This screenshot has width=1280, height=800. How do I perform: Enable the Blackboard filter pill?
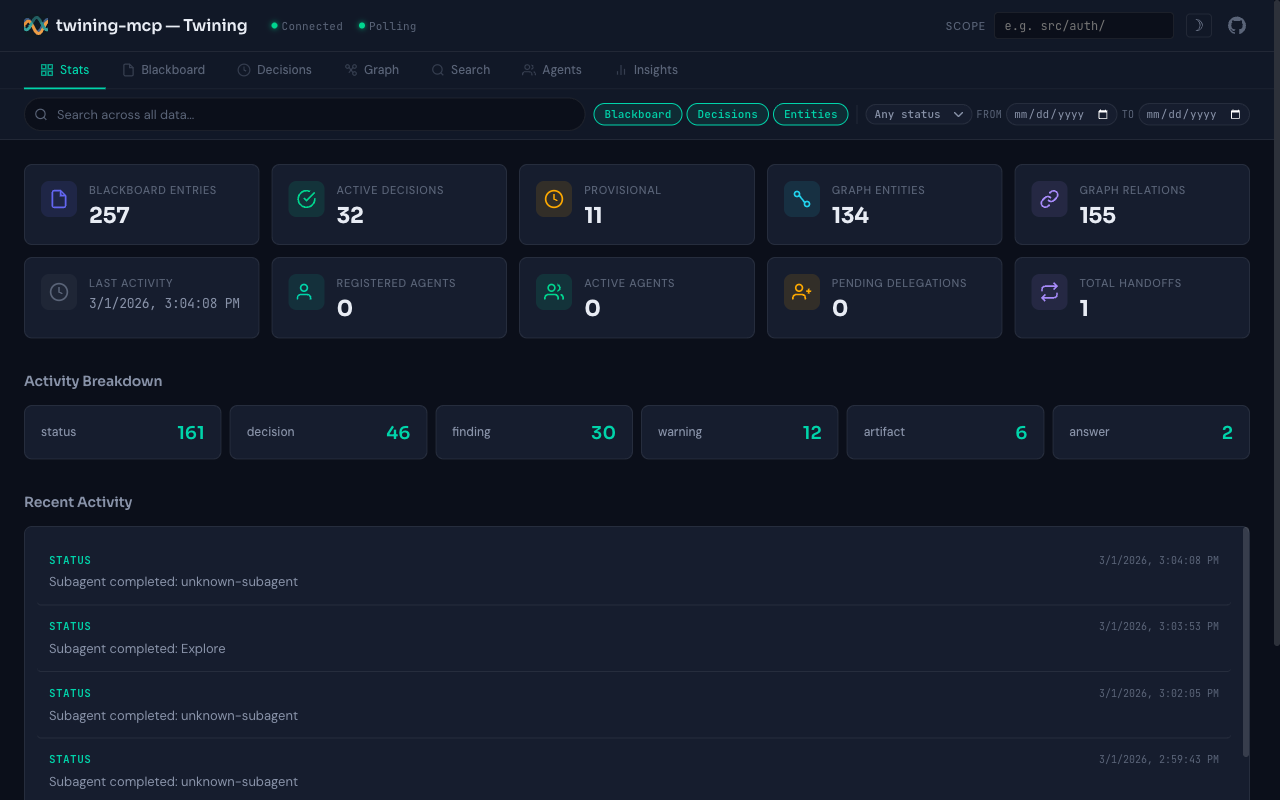coord(637,114)
